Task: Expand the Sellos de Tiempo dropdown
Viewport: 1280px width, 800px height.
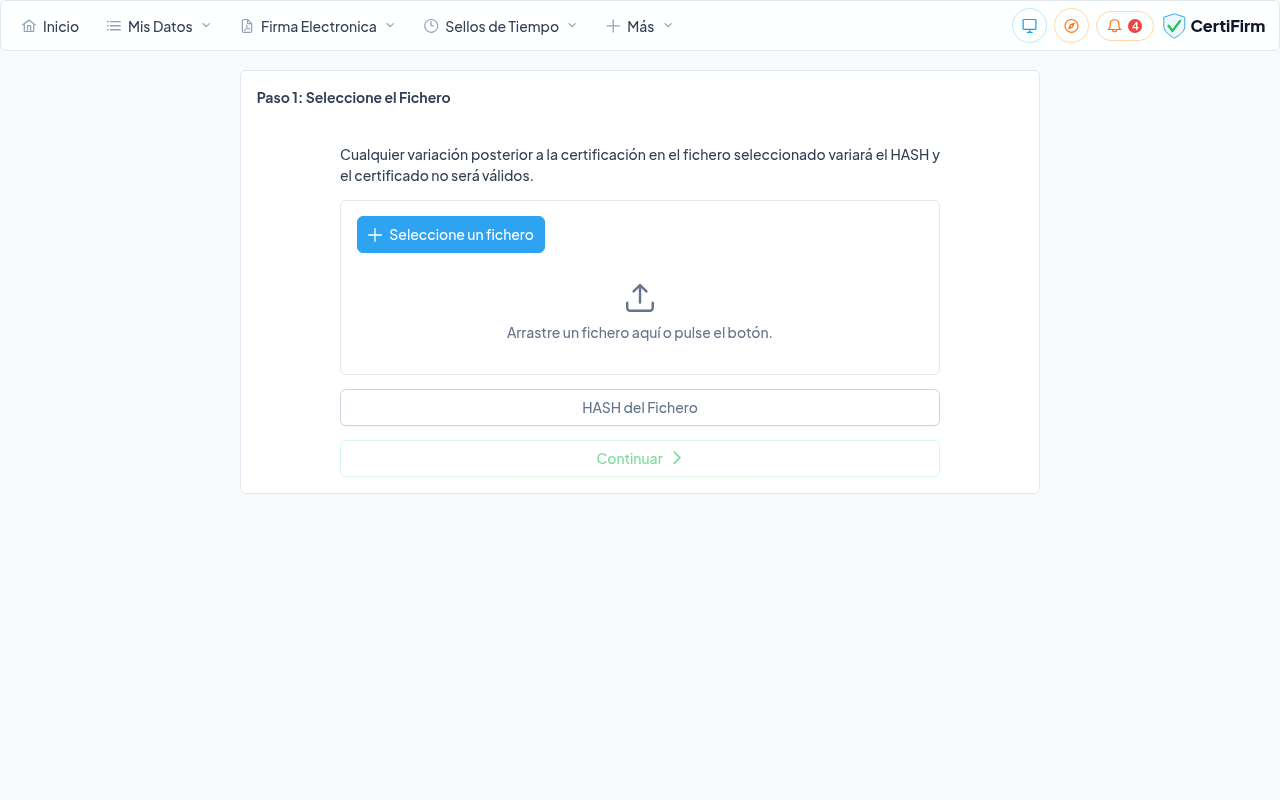Action: pyautogui.click(x=570, y=26)
